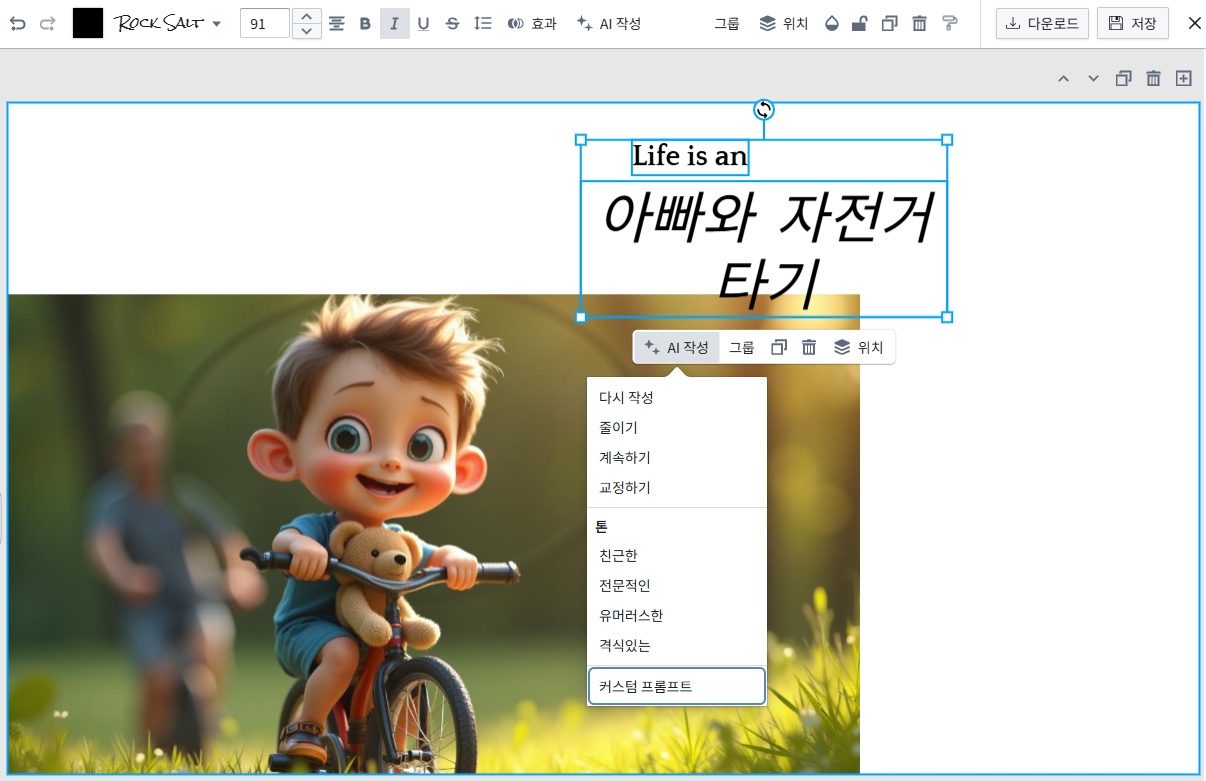Toggle underline on the text
The image size is (1206, 781).
click(x=423, y=23)
